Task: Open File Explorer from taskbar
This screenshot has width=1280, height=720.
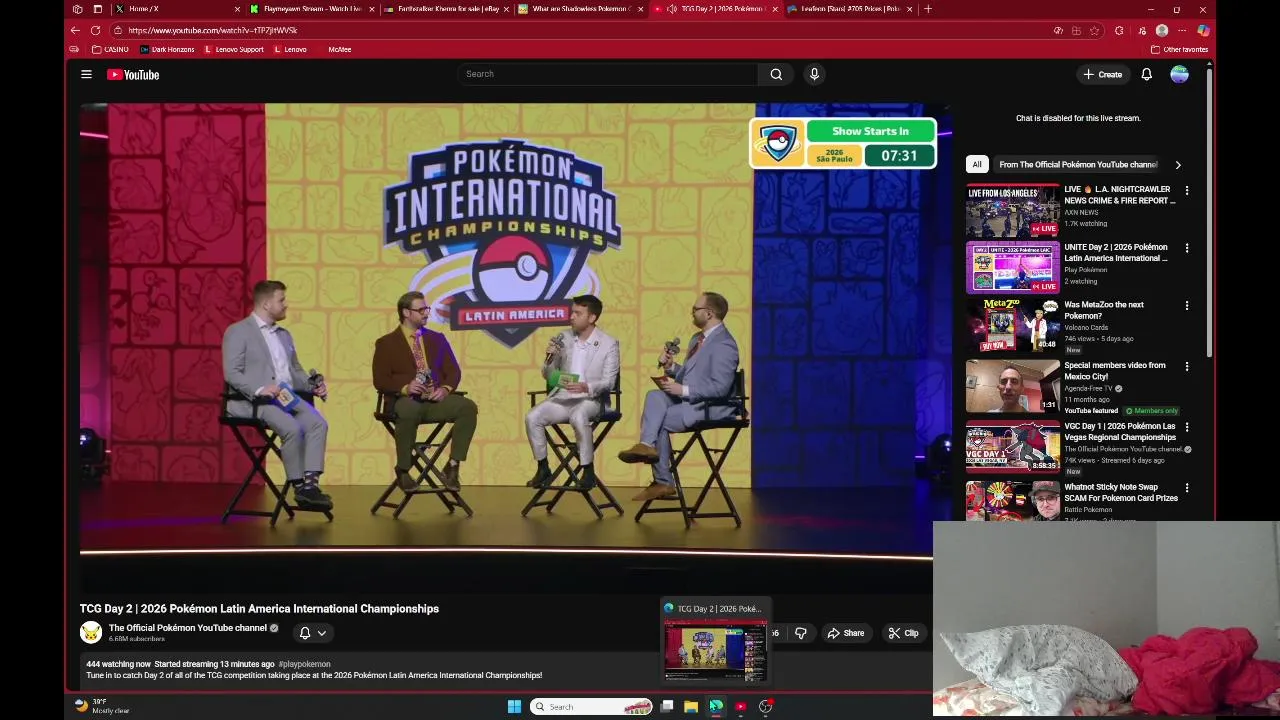Action: tap(691, 707)
